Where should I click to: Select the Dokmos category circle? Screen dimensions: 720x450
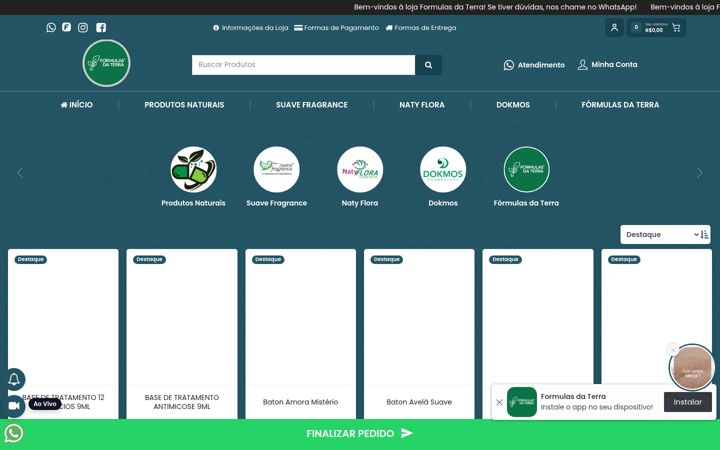tap(443, 169)
